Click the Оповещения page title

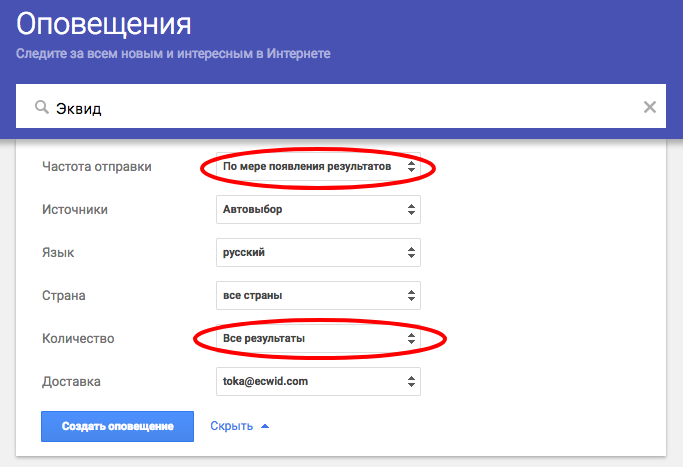coord(104,24)
